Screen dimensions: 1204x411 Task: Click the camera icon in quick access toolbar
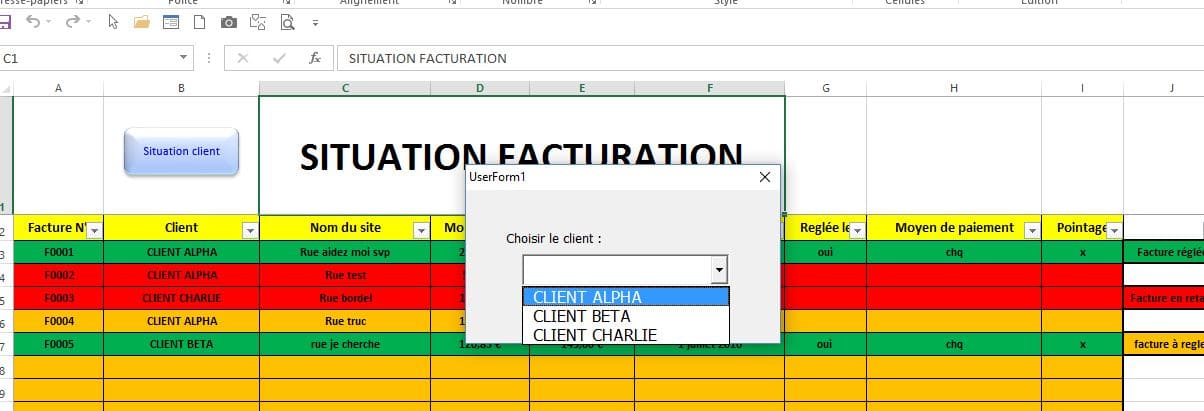tap(229, 21)
